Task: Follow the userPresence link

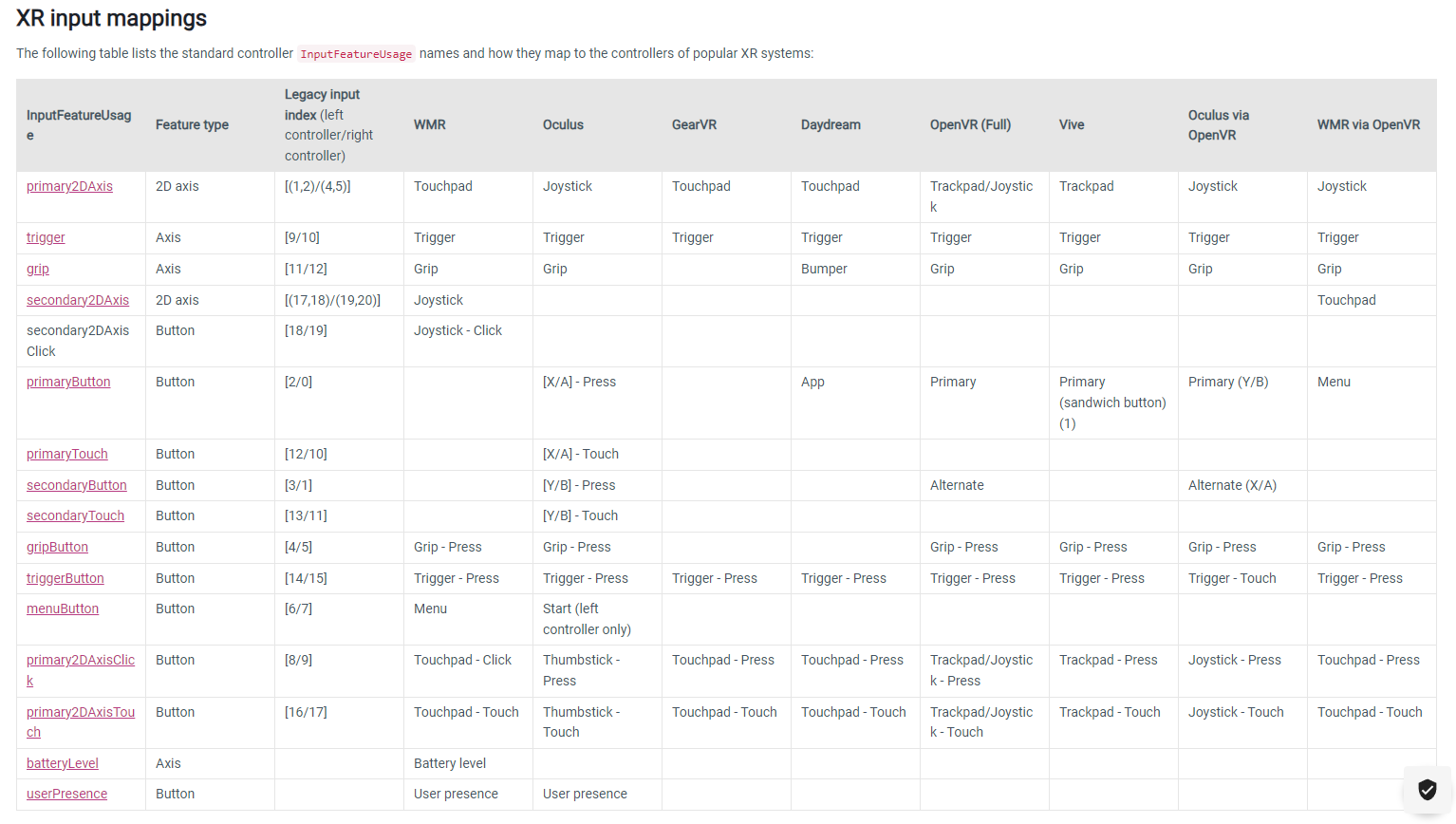Action: (66, 794)
